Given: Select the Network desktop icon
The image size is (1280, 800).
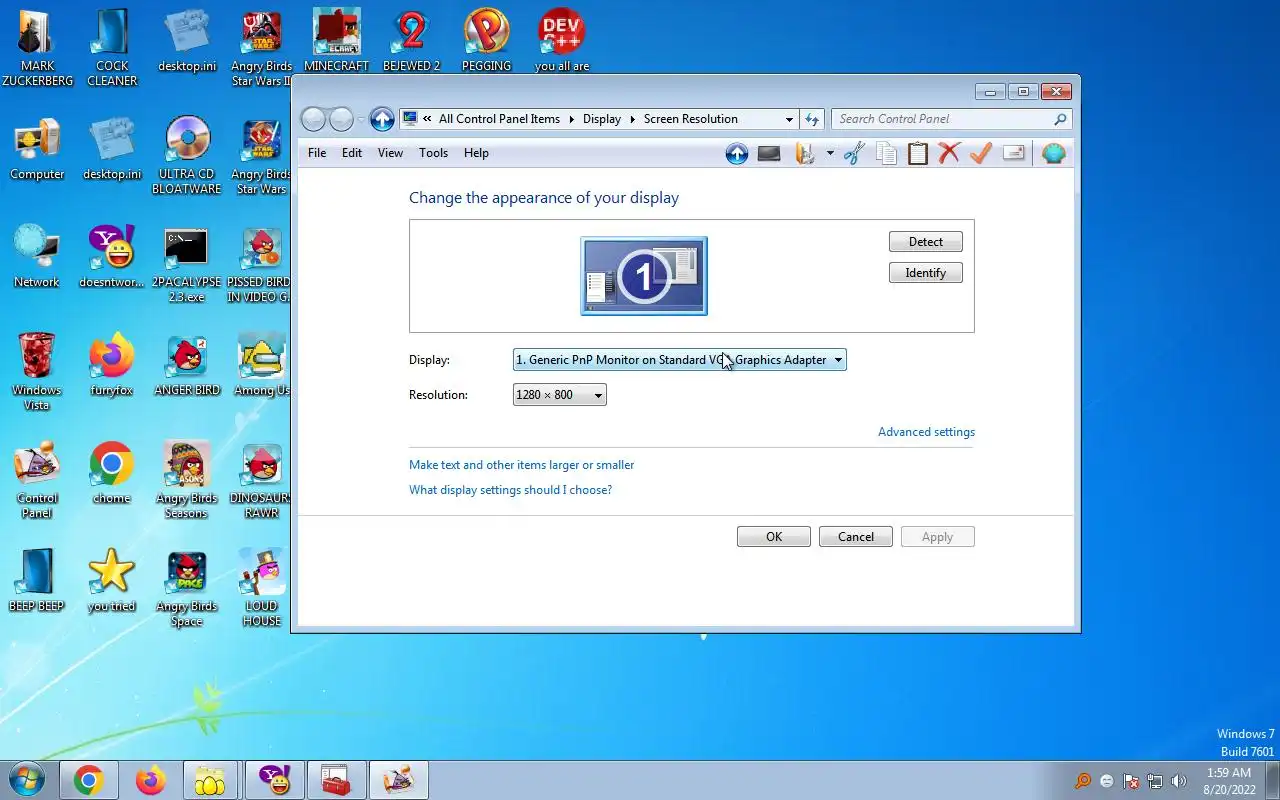Looking at the screenshot, I should (x=37, y=257).
